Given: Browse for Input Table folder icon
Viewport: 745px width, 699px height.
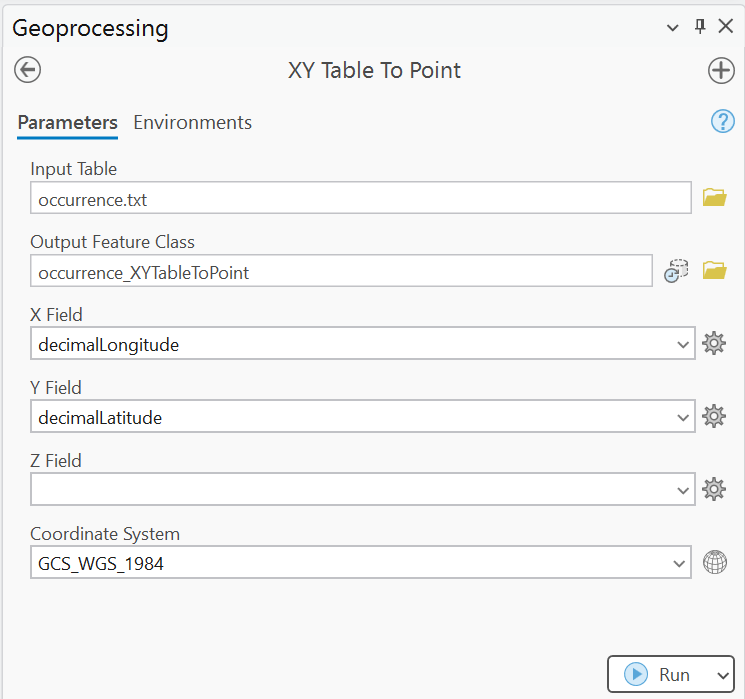Looking at the screenshot, I should (714, 198).
